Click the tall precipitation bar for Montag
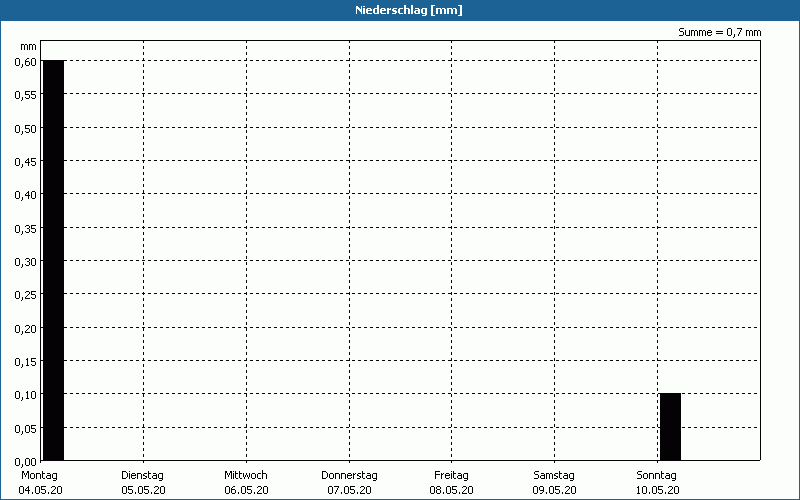Viewport: 800px width, 500px height. pyautogui.click(x=54, y=260)
